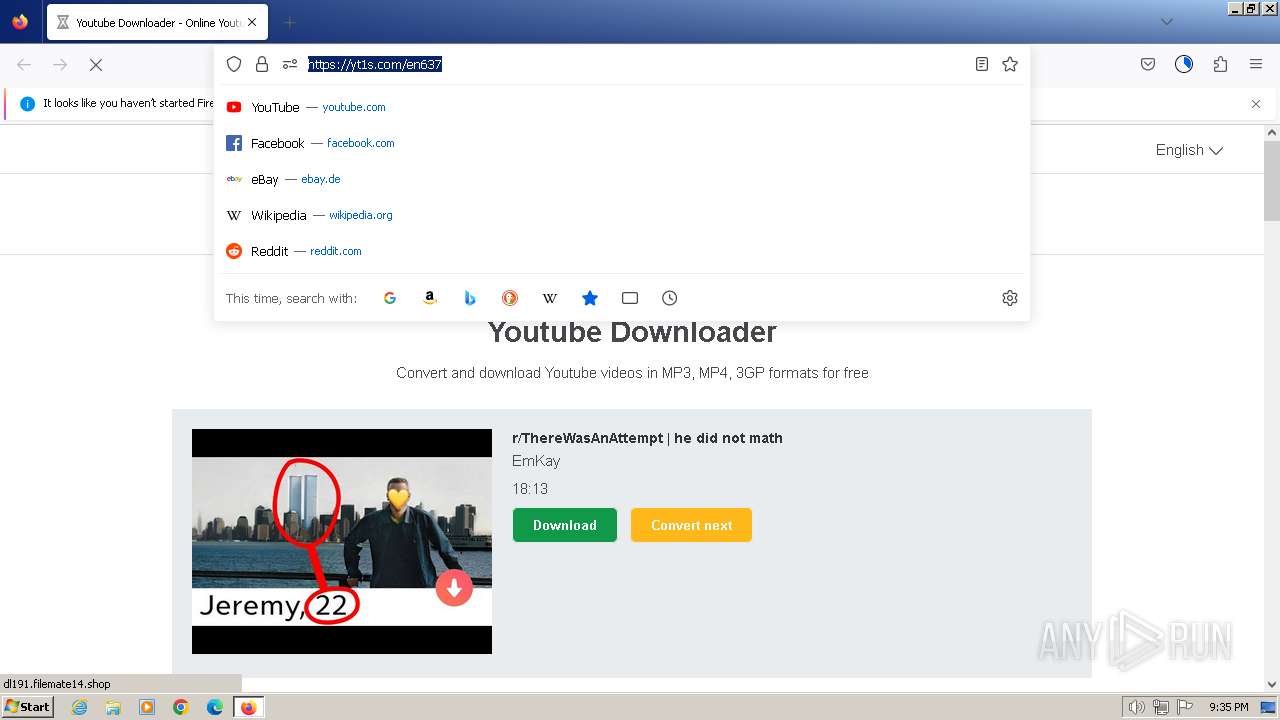Go forward to the next page
The height and width of the screenshot is (720, 1280).
pyautogui.click(x=60, y=64)
